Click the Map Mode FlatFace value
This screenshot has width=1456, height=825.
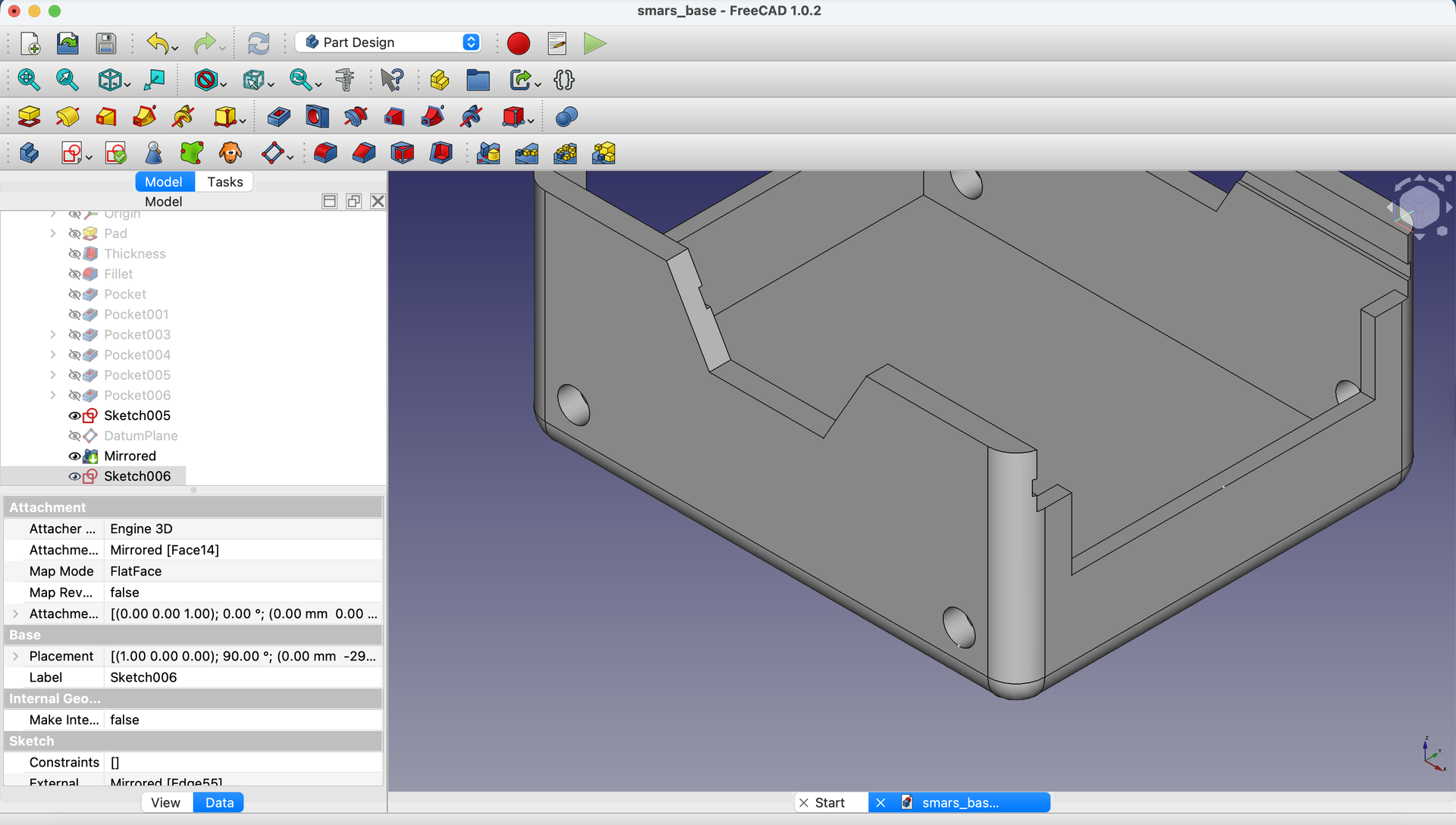[243, 571]
